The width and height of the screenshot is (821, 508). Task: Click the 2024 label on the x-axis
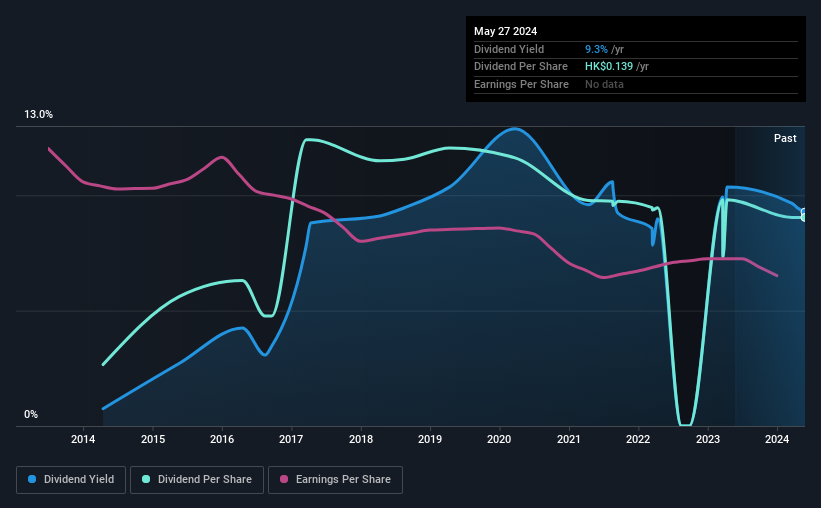pyautogui.click(x=777, y=439)
